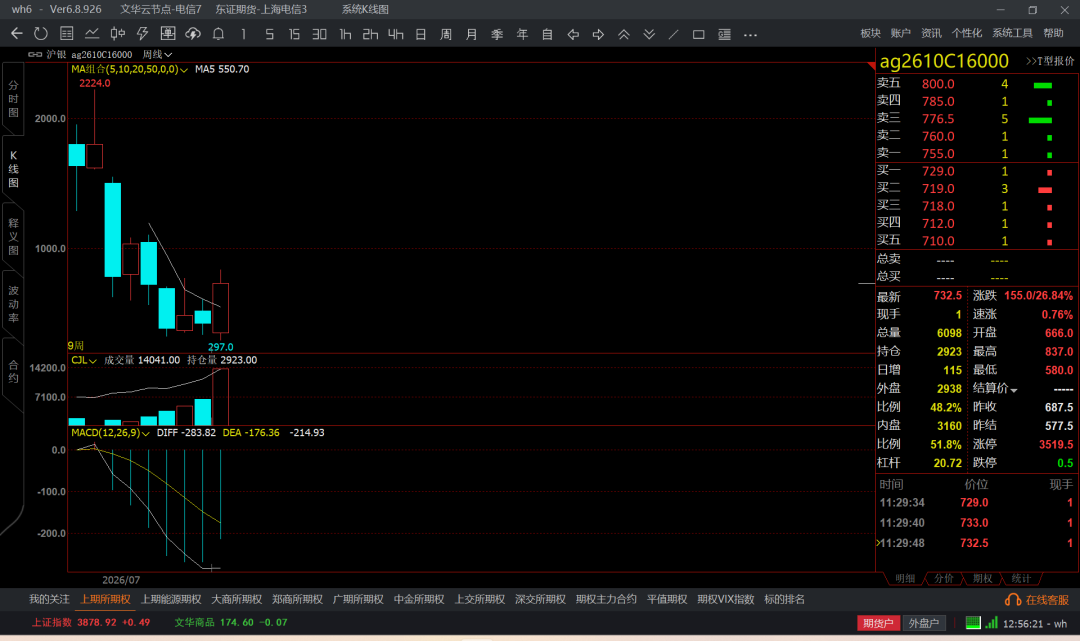This screenshot has height=641, width=1080.
Task: Open 郑商所期权 tab
Action: [x=298, y=599]
